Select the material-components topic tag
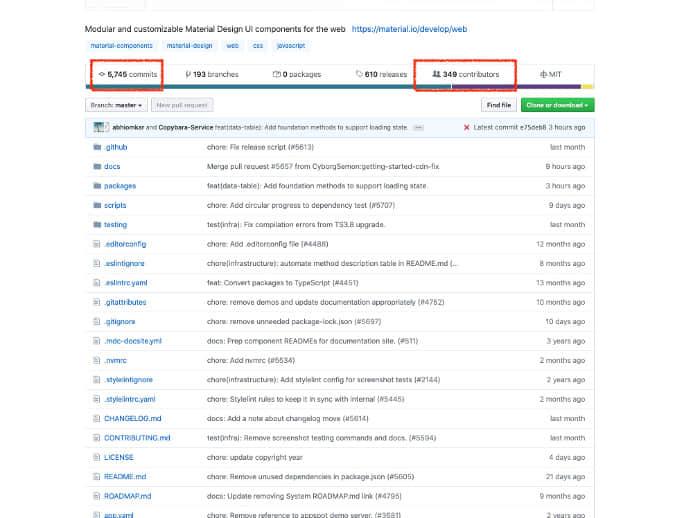Viewport: 675px width, 518px height. [119, 45]
